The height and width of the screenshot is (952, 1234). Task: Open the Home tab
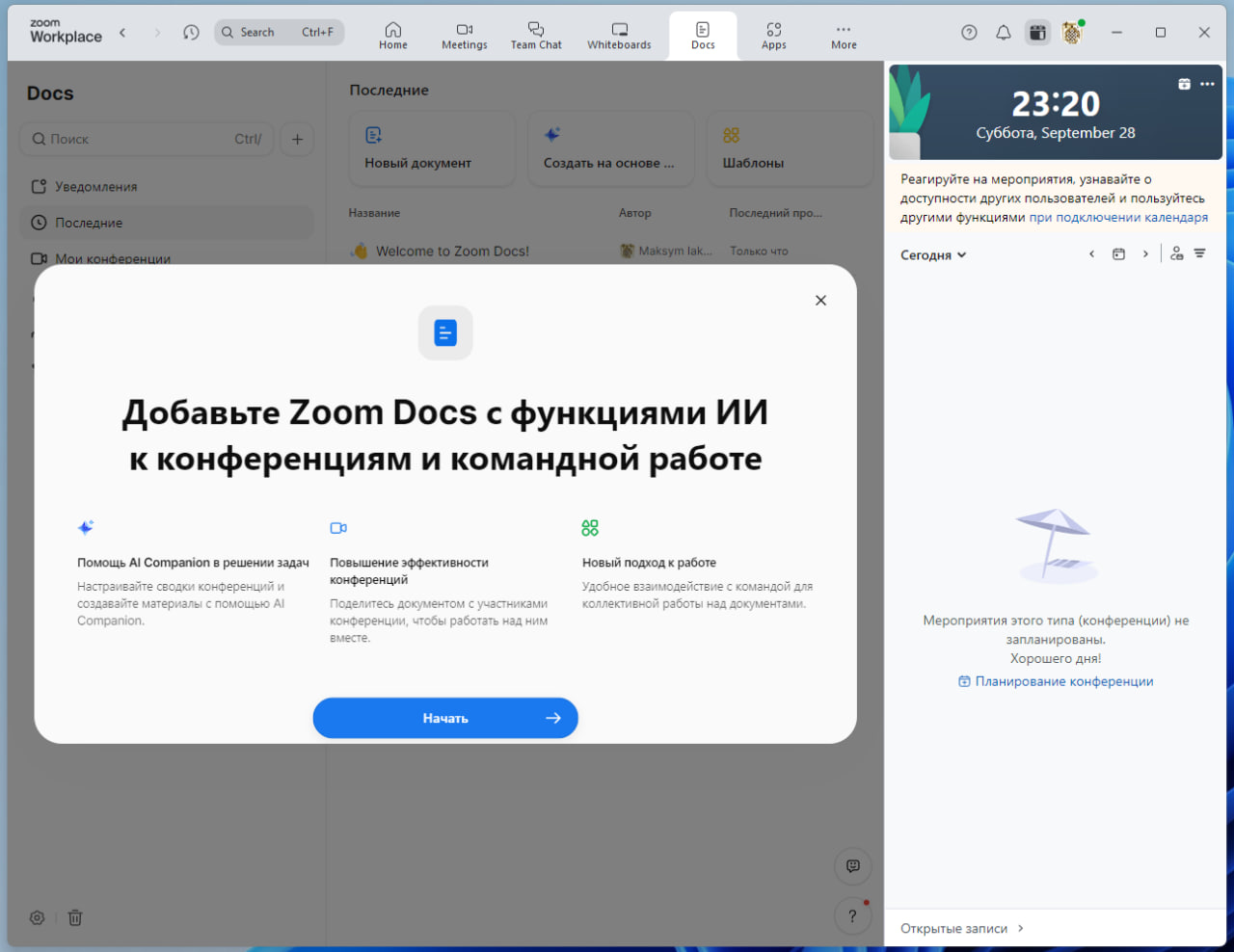(x=392, y=36)
